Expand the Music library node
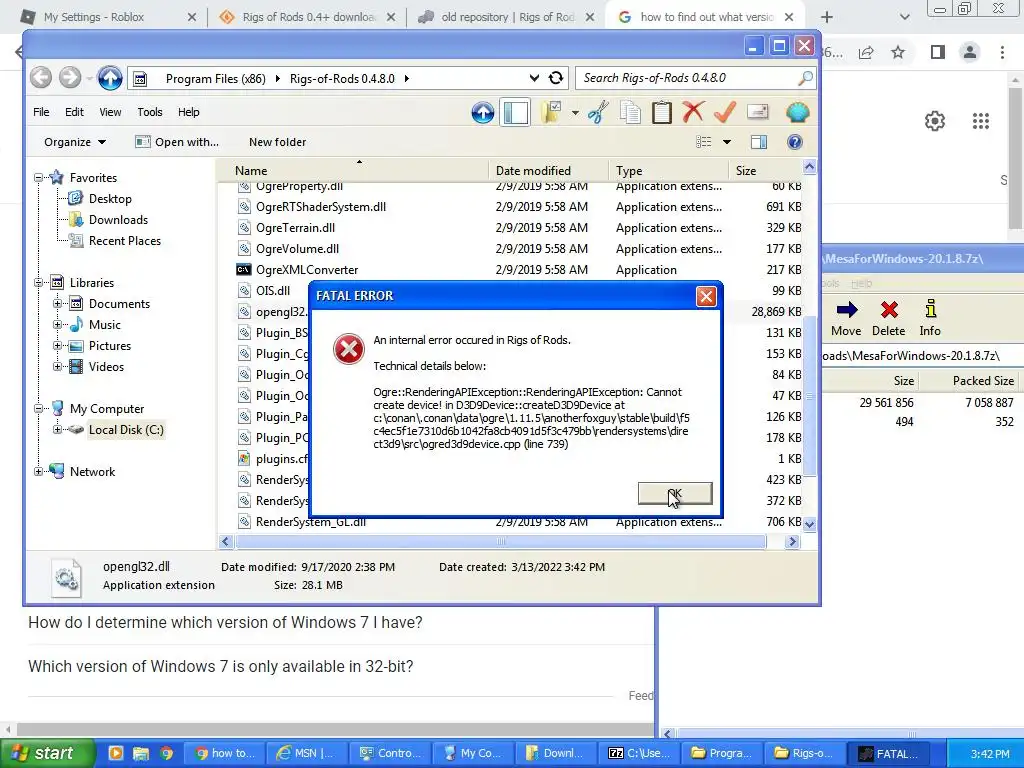 tap(57, 325)
